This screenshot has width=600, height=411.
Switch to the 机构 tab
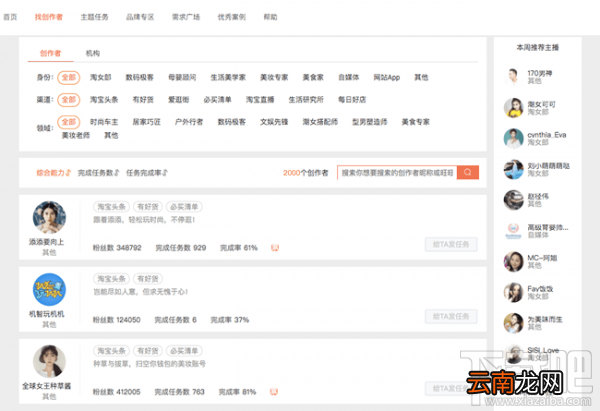pos(93,53)
